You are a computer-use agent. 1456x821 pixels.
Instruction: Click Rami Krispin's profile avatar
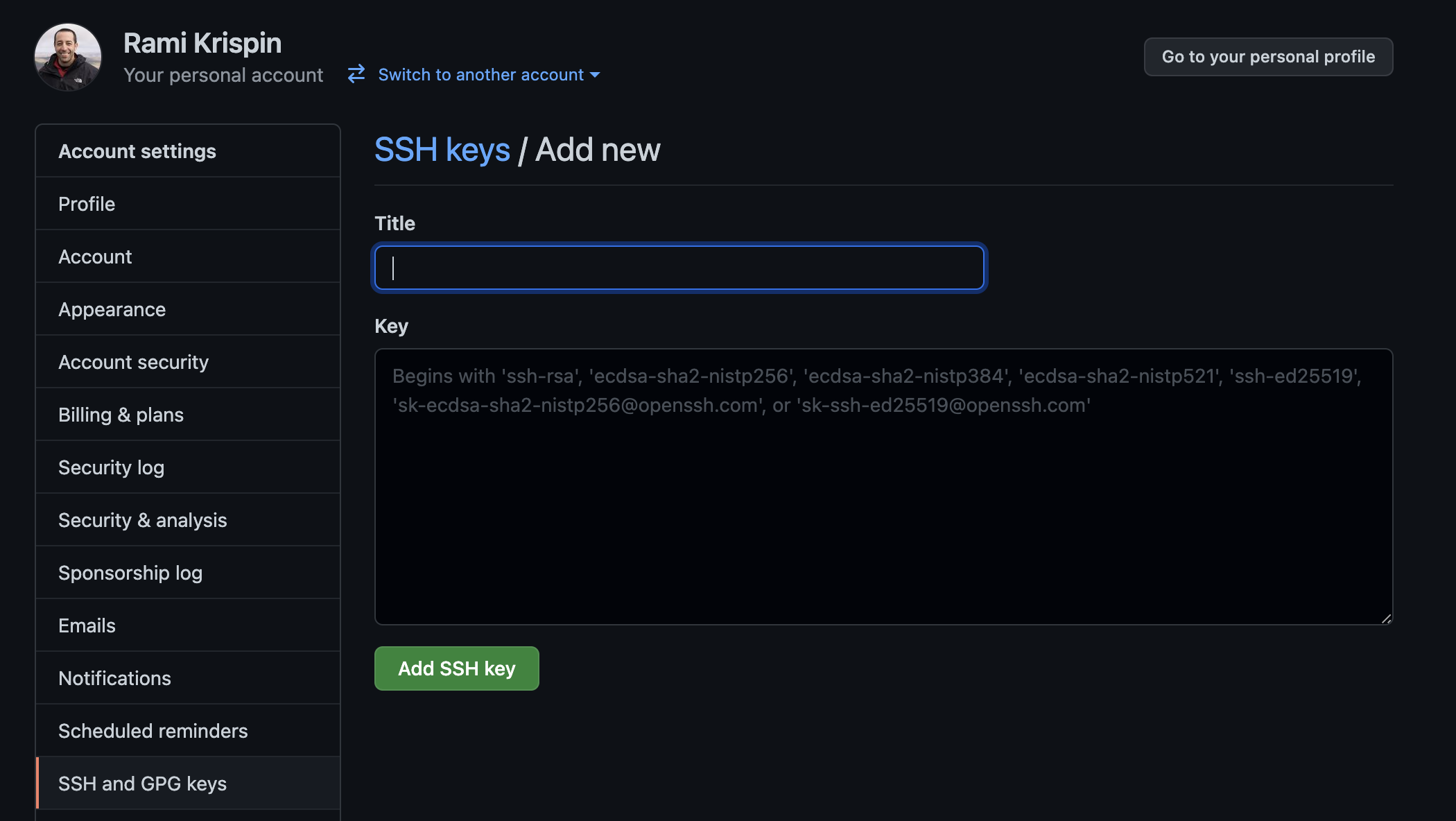tap(68, 57)
